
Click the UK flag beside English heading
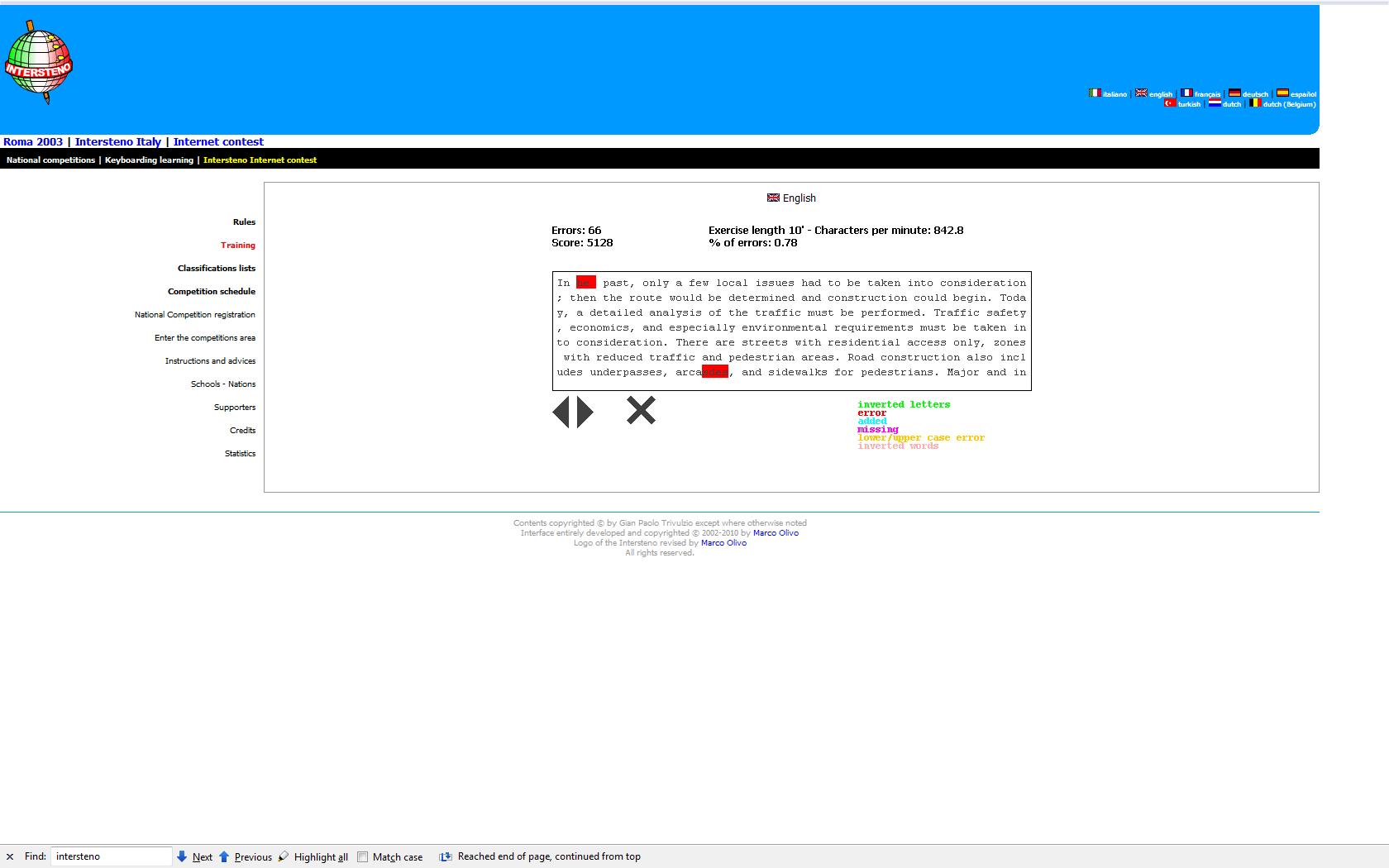tap(773, 198)
